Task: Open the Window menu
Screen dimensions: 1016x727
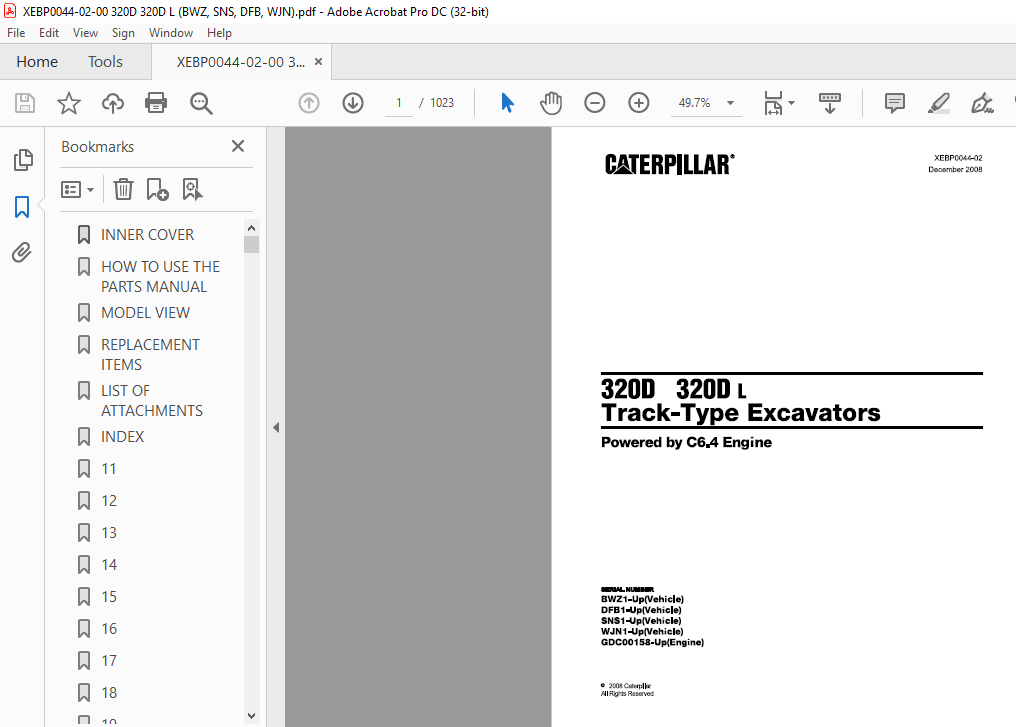Action: coord(171,33)
